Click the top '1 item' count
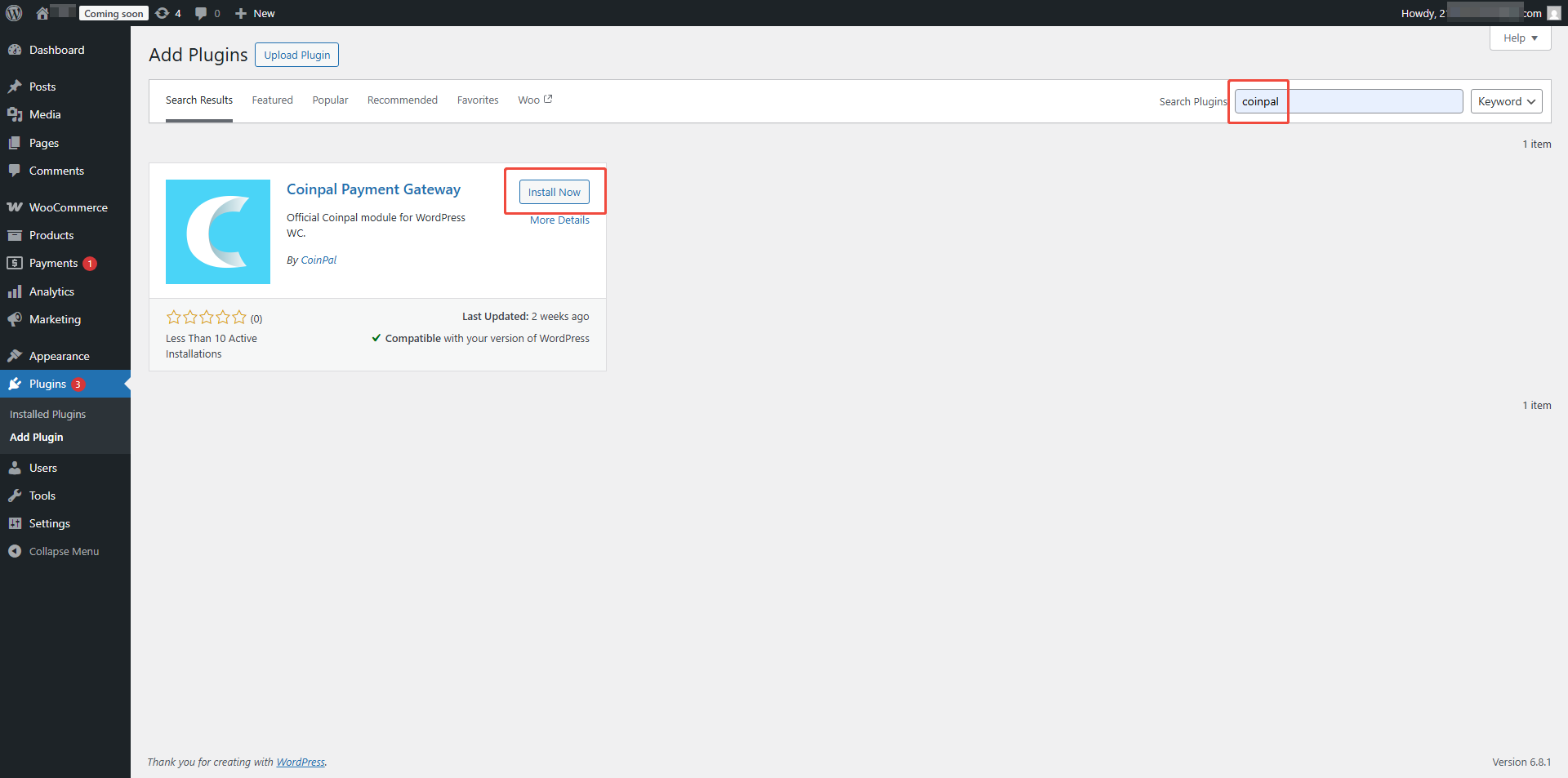The image size is (1568, 778). click(1536, 144)
